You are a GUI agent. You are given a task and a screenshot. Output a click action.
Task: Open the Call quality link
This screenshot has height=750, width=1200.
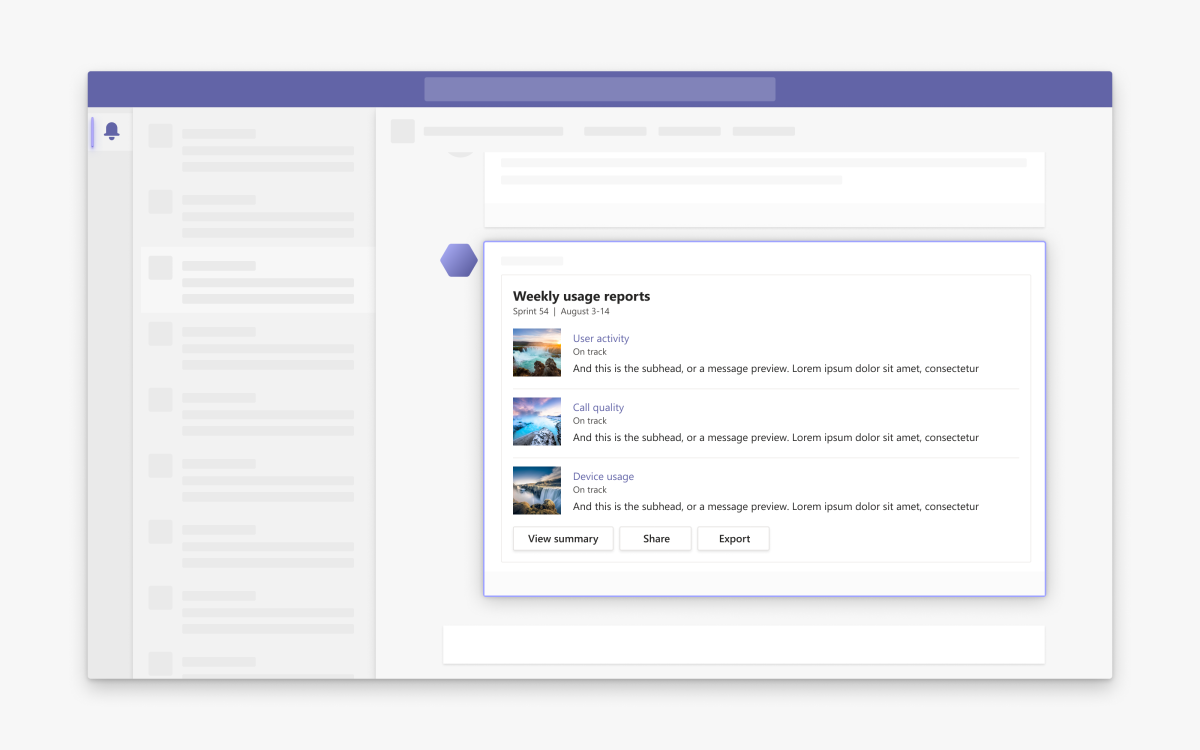598,408
